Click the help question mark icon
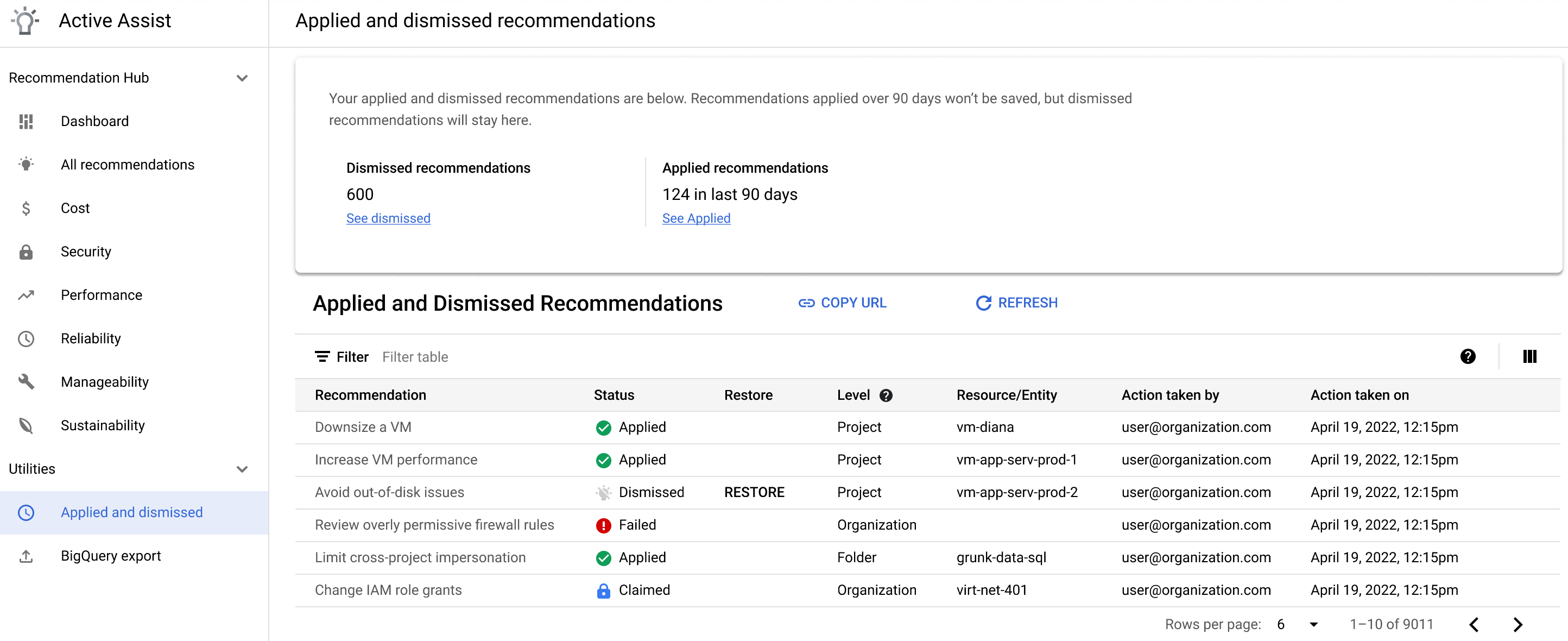1568x641 pixels. tap(1469, 356)
